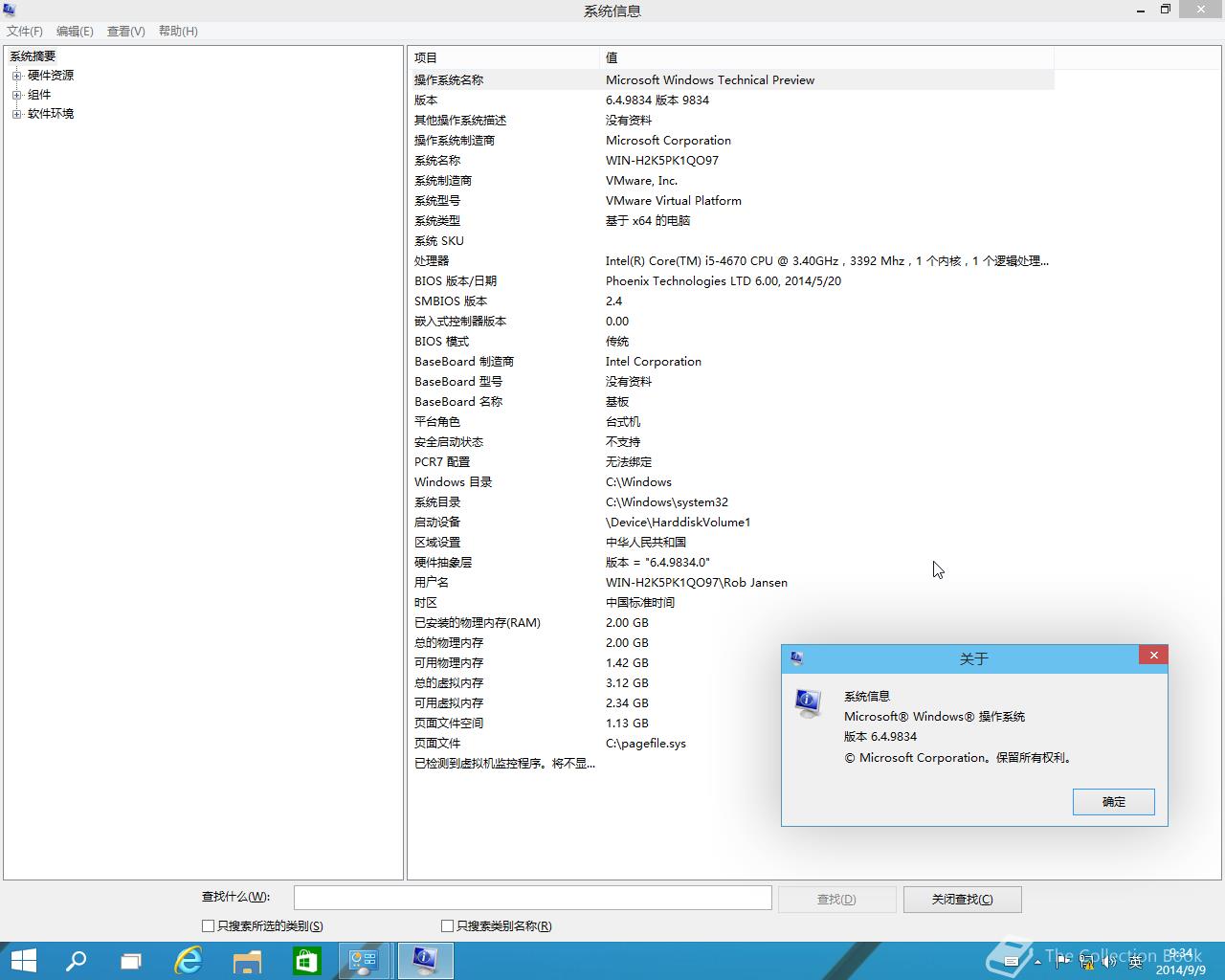Open Windows Store from taskbar

tap(306, 961)
